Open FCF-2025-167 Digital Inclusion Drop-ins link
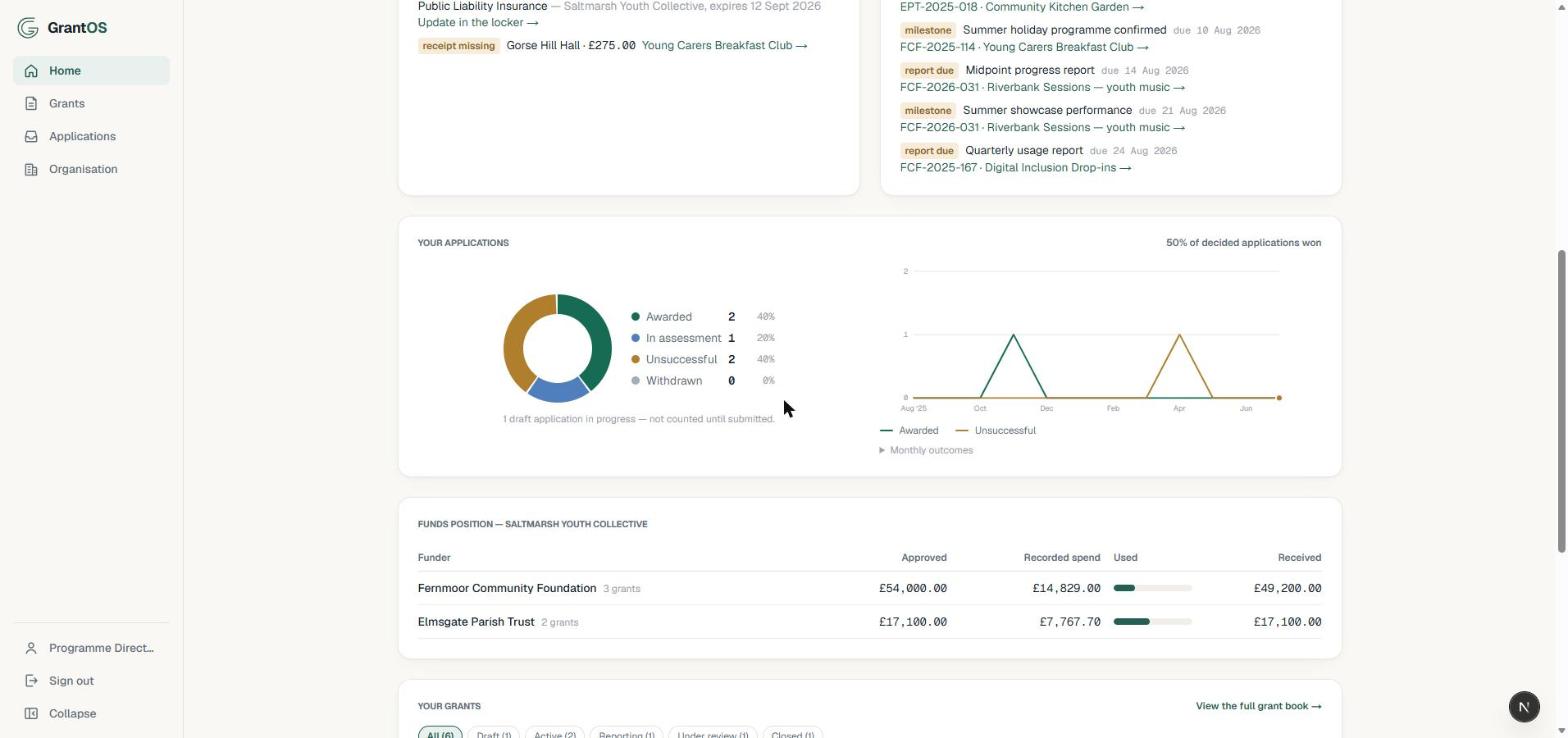 (1015, 167)
